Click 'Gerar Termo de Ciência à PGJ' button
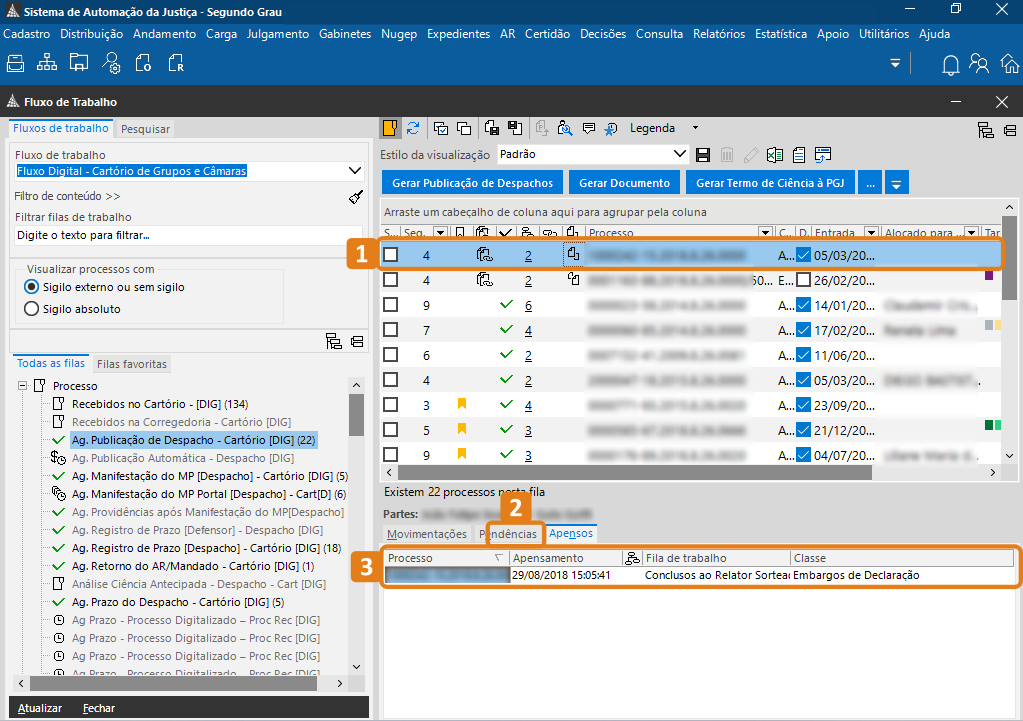Image resolution: width=1023 pixels, height=721 pixels. tap(770, 183)
